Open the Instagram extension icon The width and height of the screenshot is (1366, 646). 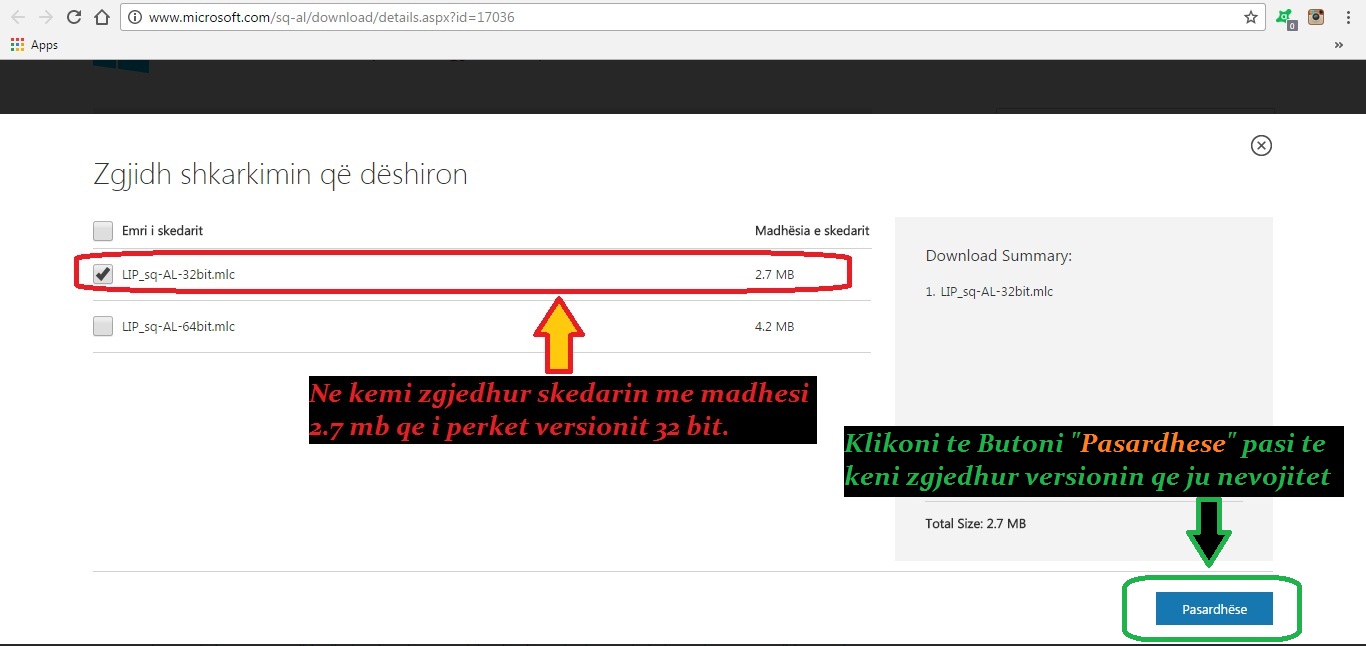(x=1316, y=17)
